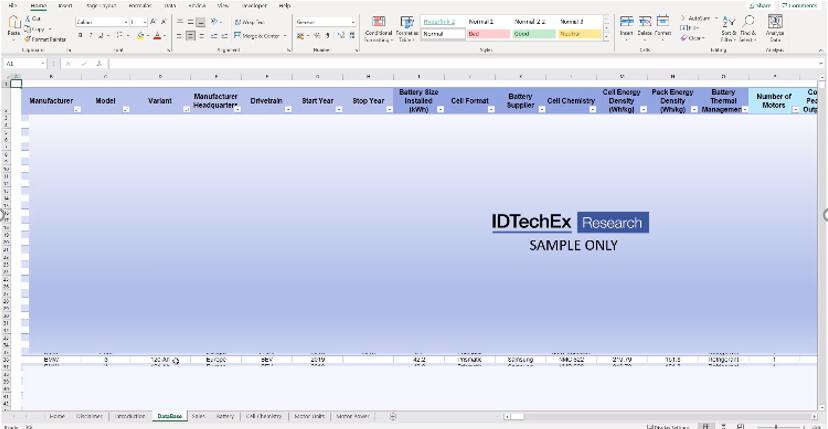This screenshot has width=828, height=429.
Task: Open the Cell Format filter dropdown
Action: pos(491,109)
